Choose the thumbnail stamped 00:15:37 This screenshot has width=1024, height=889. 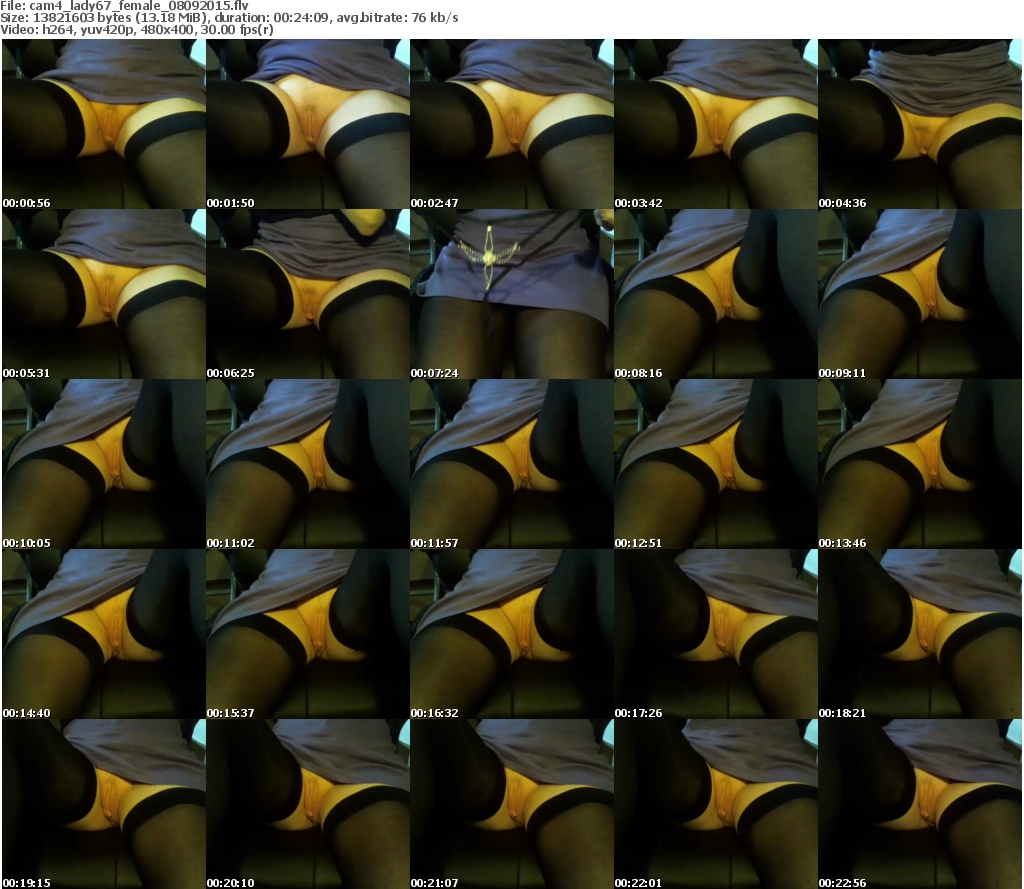tap(308, 634)
